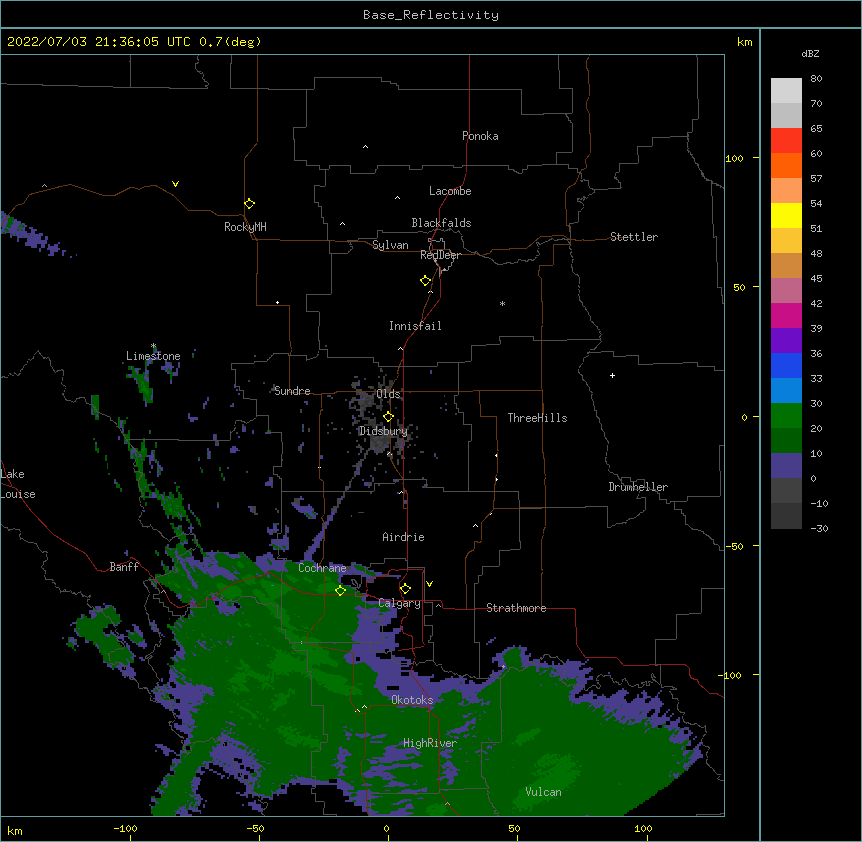Click the Limestone label
862x842 pixels.
click(x=153, y=356)
